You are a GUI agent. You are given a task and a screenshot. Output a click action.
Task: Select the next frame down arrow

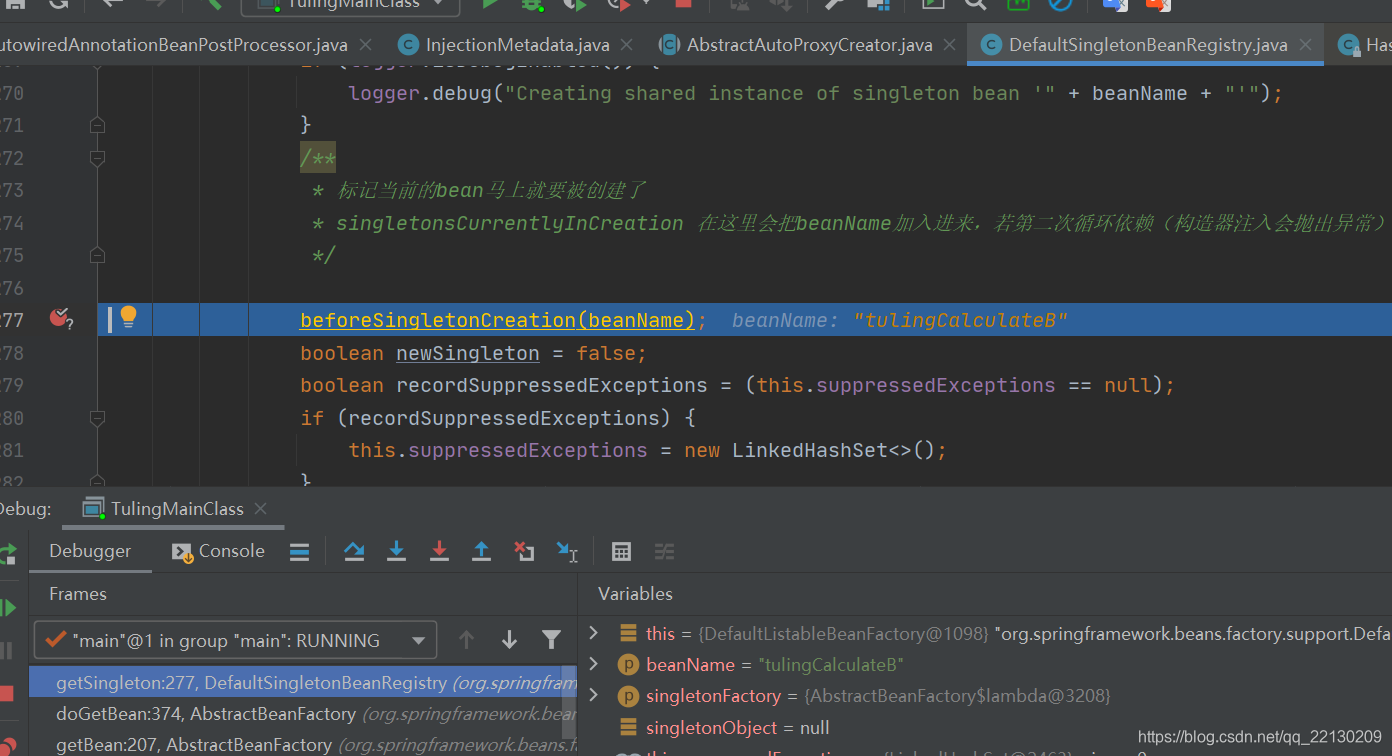(509, 640)
